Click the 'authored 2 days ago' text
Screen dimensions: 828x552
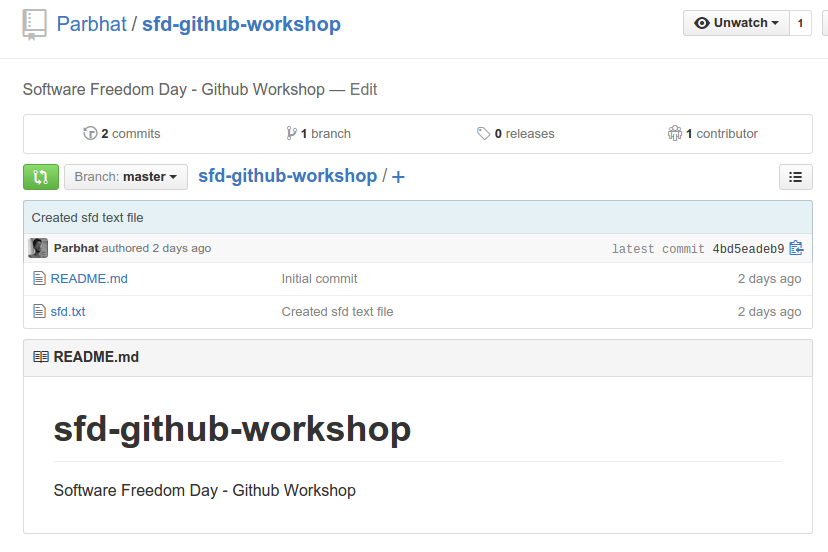click(x=156, y=248)
